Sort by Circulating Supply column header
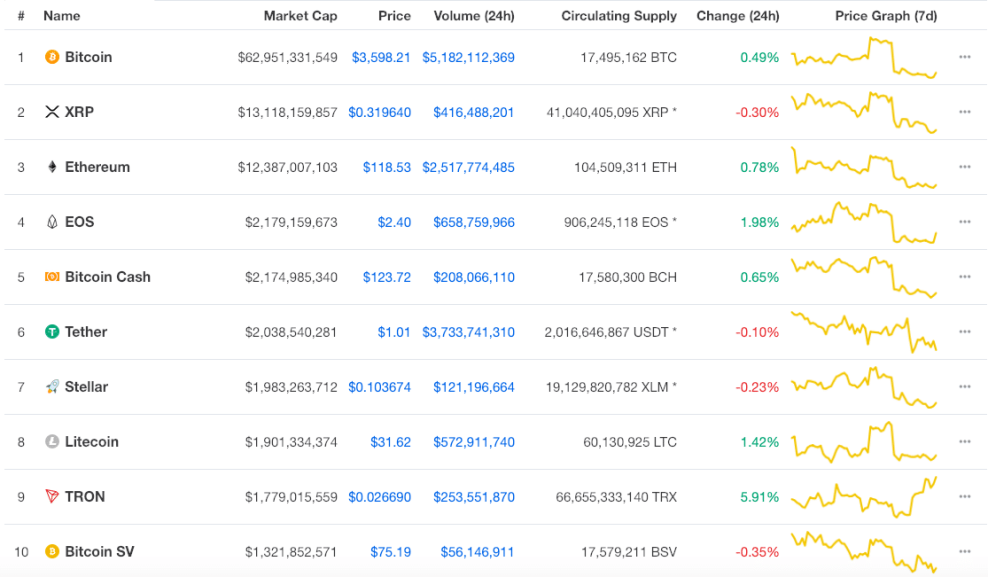The width and height of the screenshot is (988, 577). tap(619, 16)
